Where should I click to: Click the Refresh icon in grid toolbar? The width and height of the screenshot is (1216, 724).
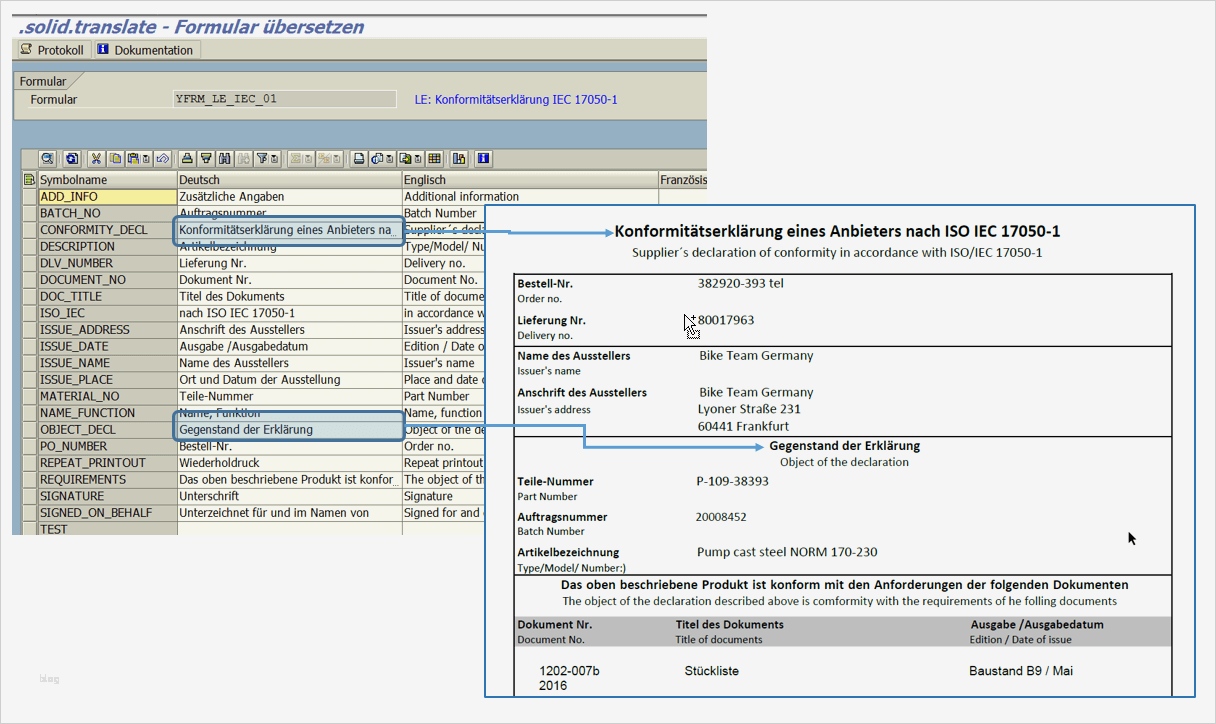point(72,159)
